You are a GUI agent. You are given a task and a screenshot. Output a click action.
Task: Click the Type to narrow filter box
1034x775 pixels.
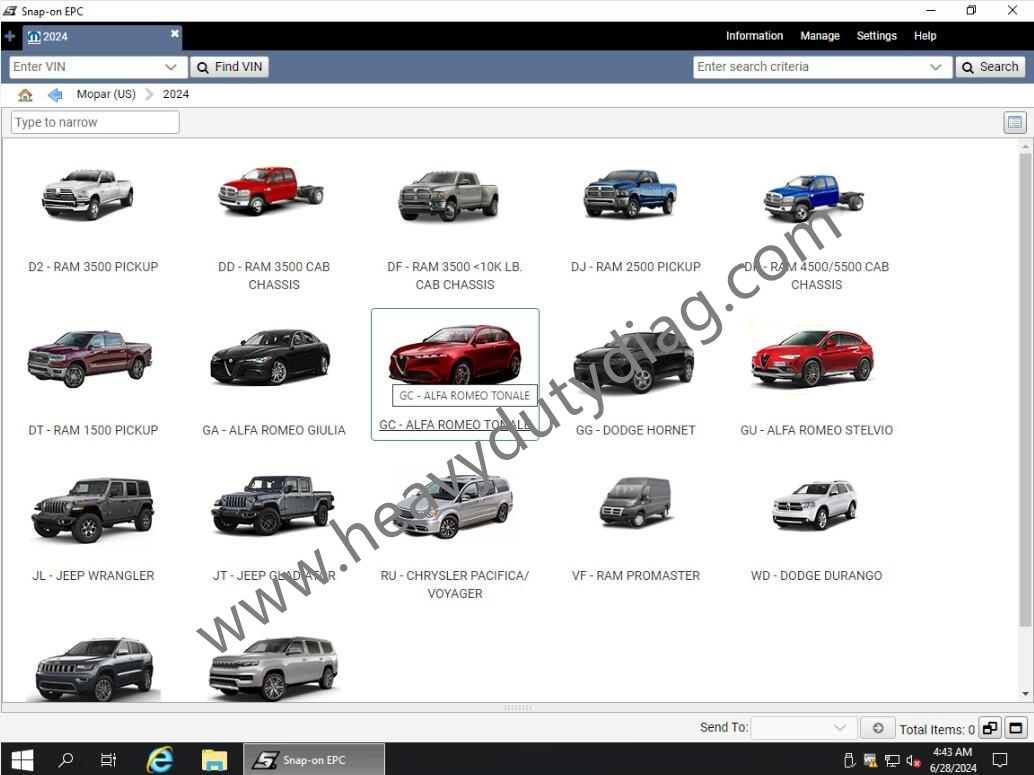(x=95, y=123)
